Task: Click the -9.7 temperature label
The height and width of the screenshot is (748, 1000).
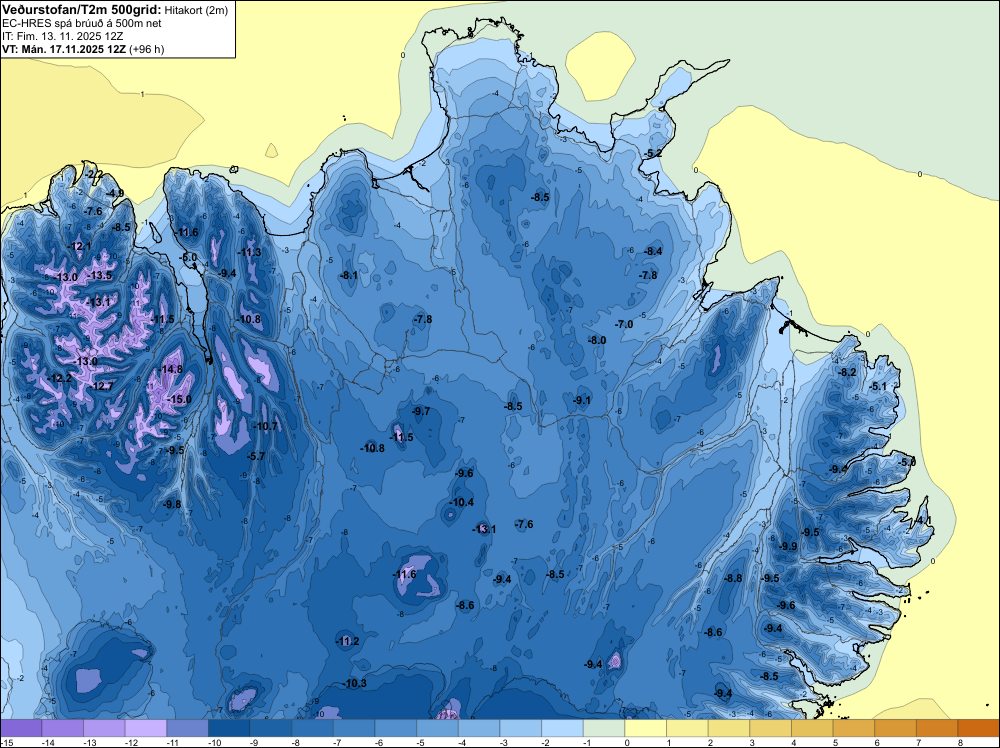Action: (421, 411)
